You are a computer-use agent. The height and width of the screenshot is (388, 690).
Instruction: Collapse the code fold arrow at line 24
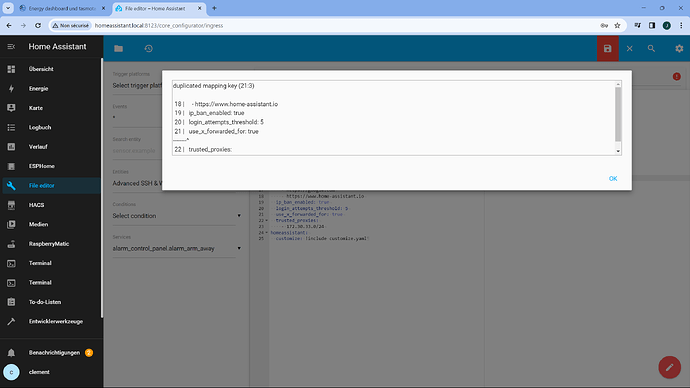(267, 232)
